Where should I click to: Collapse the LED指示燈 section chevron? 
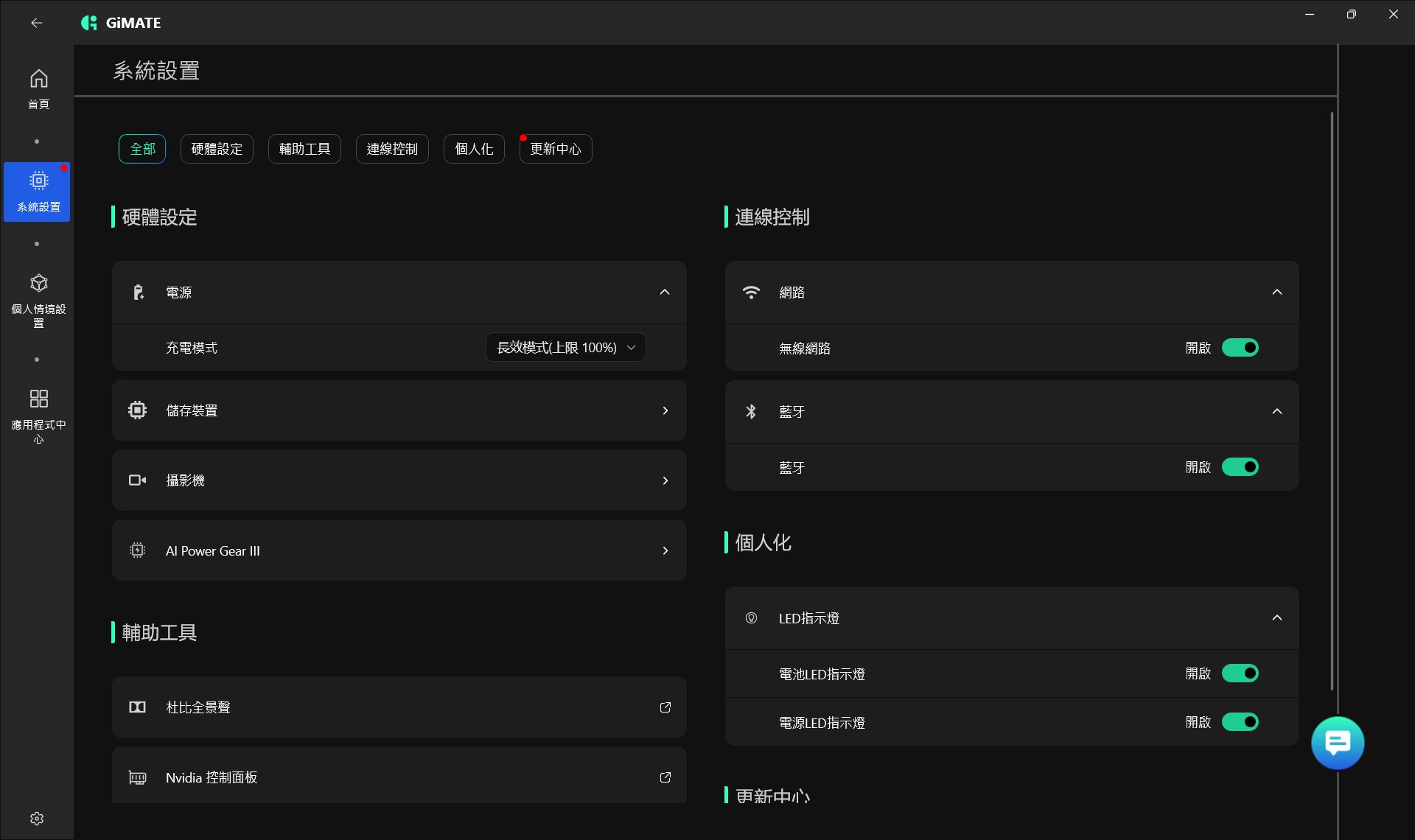[x=1277, y=618]
